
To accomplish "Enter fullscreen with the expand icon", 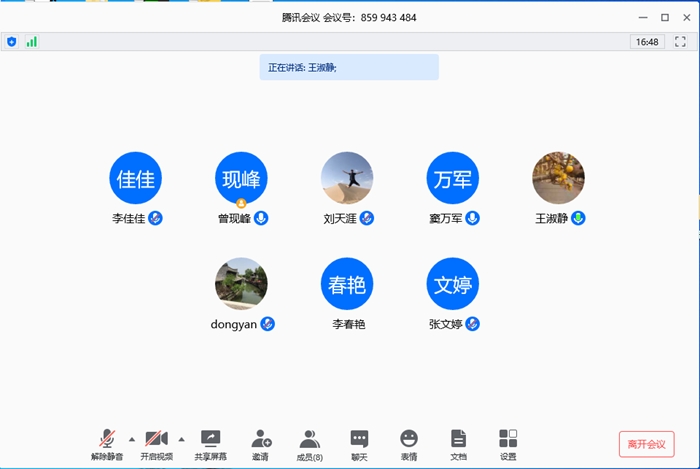I will coord(680,42).
